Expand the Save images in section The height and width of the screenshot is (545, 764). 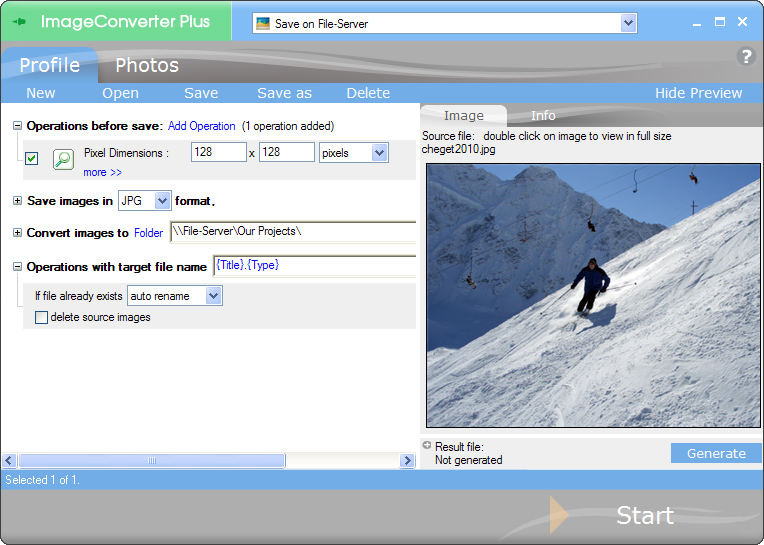coord(17,201)
